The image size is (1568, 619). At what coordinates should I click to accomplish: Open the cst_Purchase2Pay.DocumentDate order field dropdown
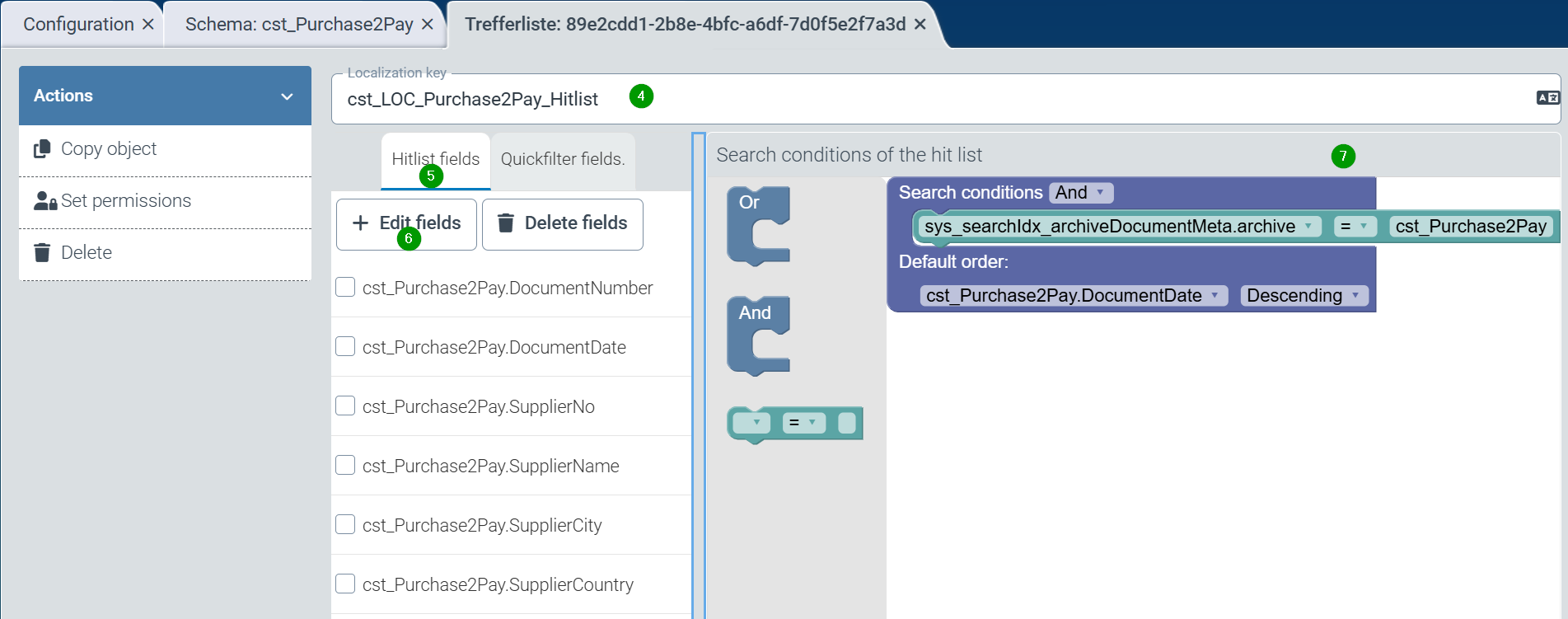pyautogui.click(x=1073, y=296)
